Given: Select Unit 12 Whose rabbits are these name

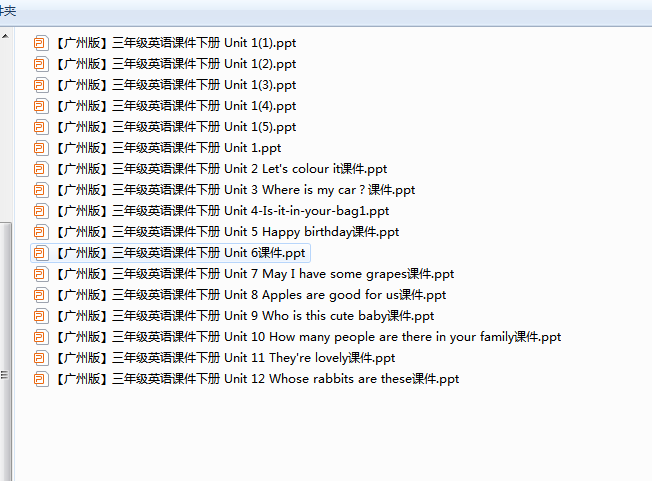Looking at the screenshot, I should tap(258, 379).
